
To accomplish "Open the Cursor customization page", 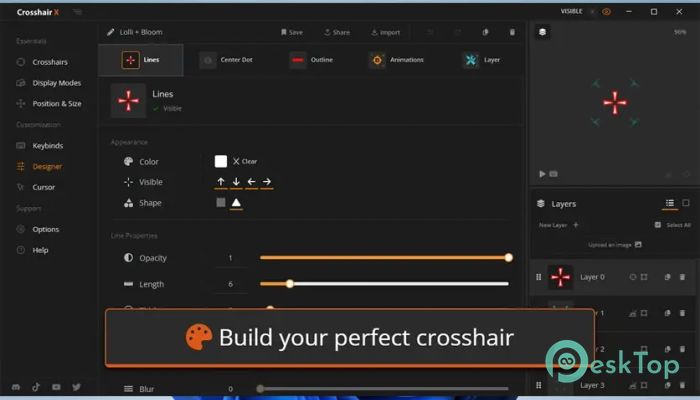I will point(35,187).
